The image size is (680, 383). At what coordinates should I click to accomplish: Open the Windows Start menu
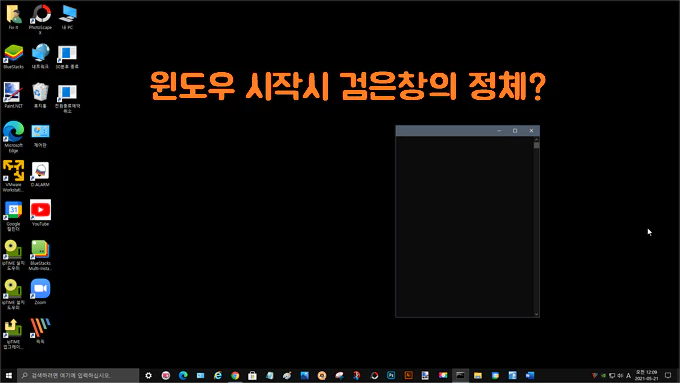click(x=9, y=375)
